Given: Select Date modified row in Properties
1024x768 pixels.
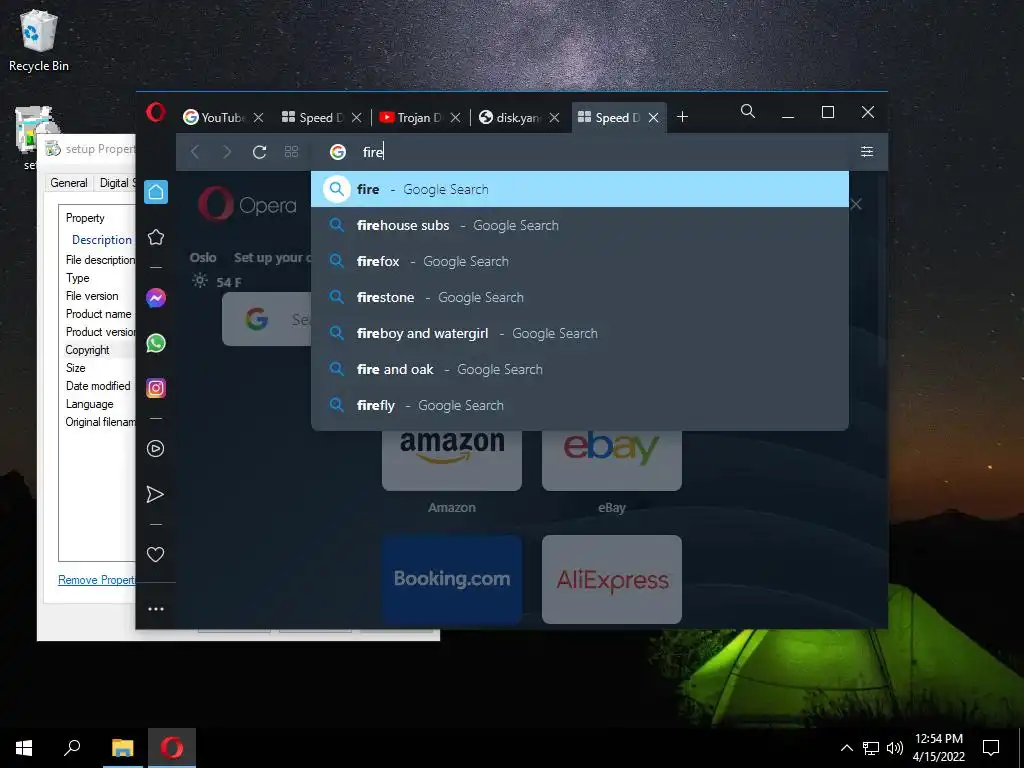Looking at the screenshot, I should [x=98, y=386].
